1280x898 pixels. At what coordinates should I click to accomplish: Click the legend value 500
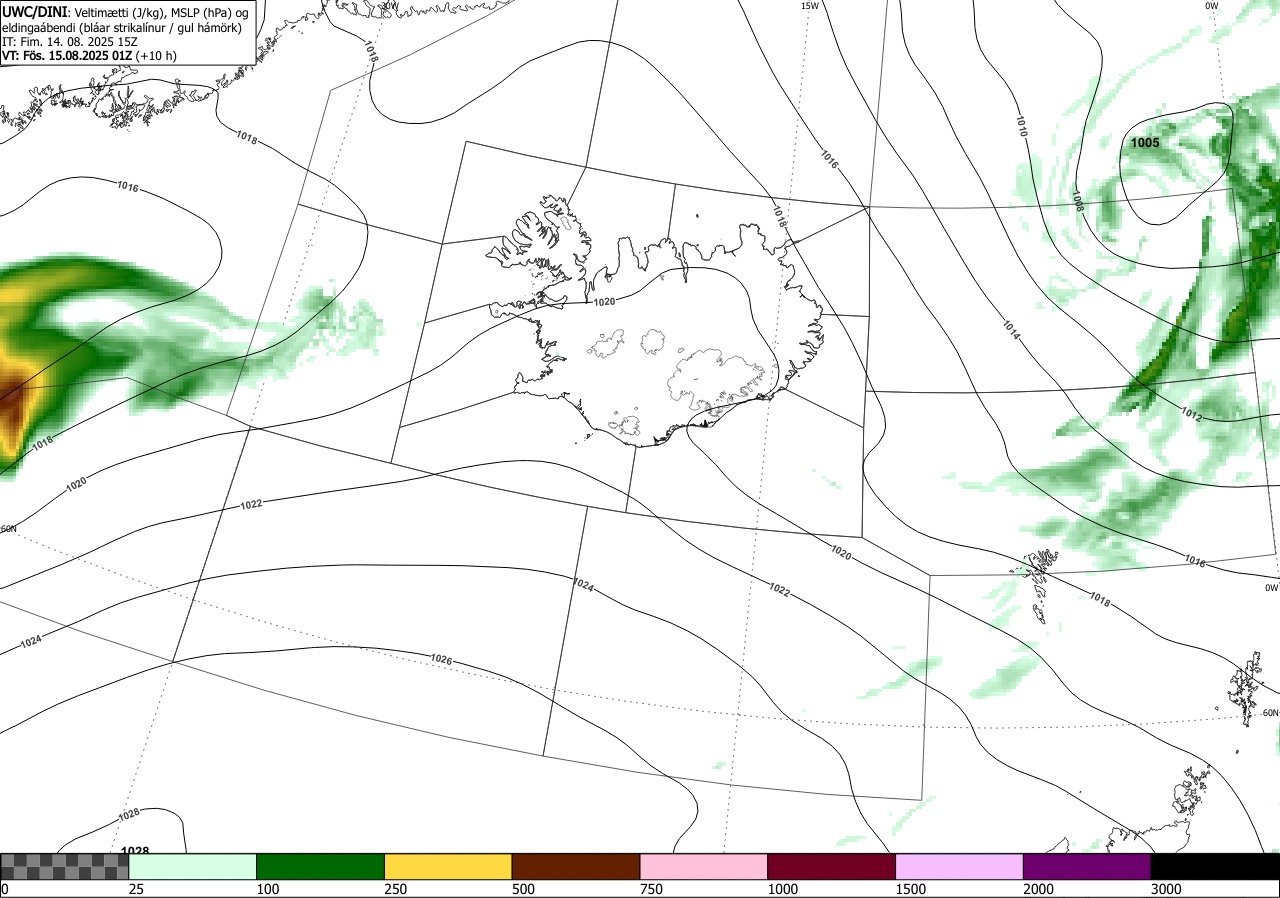point(523,889)
